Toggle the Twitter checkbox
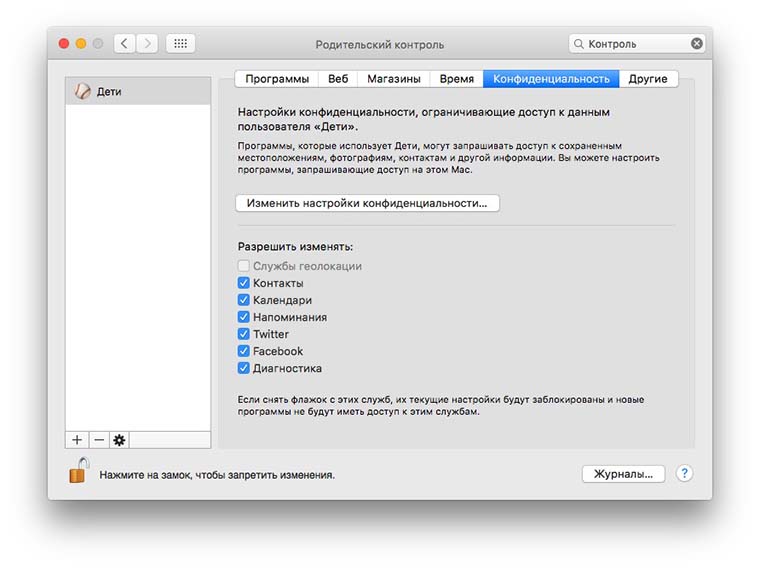This screenshot has width=760, height=568. tap(243, 334)
